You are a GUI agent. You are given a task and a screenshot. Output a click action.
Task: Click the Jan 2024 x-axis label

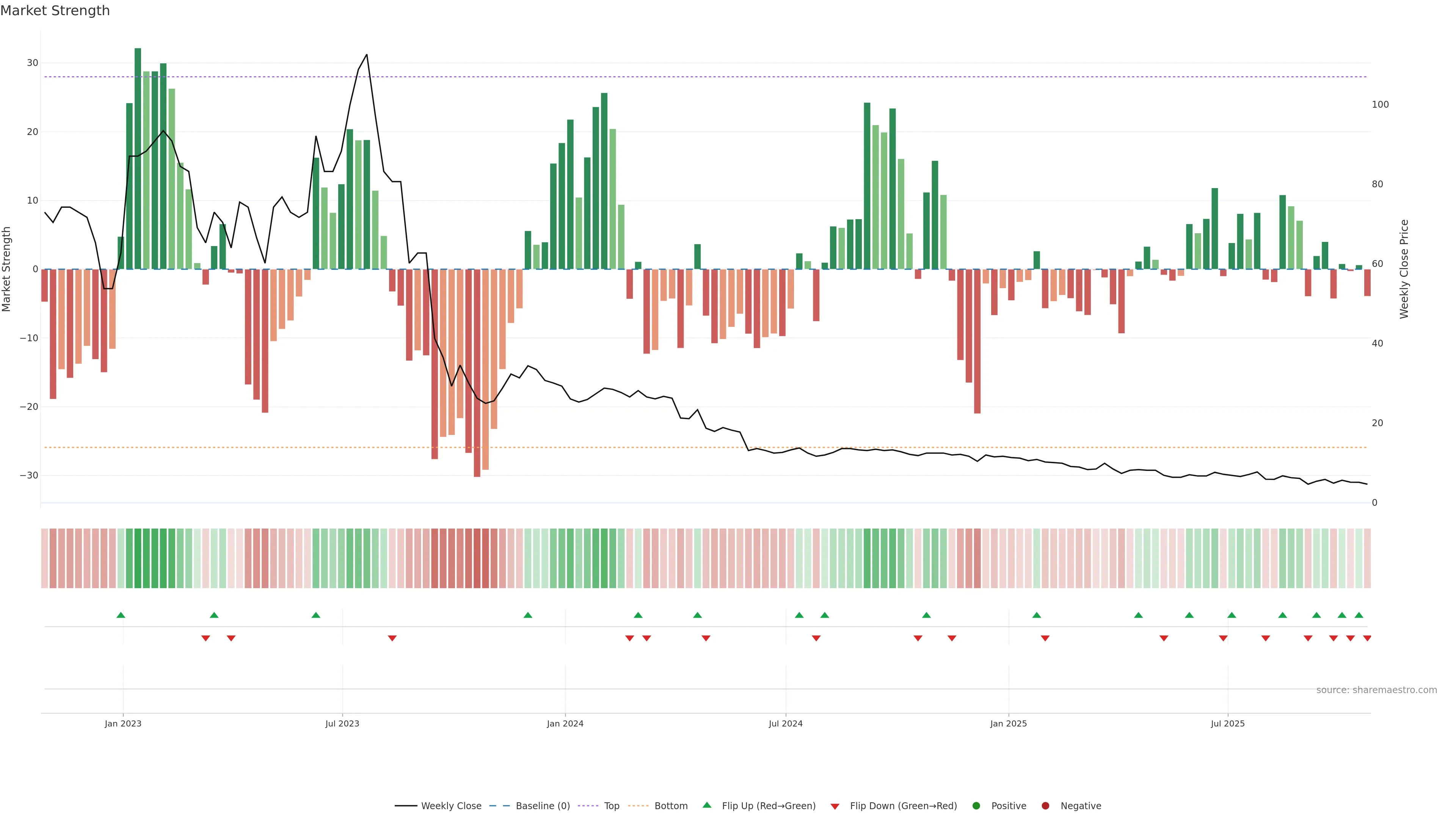tap(565, 723)
